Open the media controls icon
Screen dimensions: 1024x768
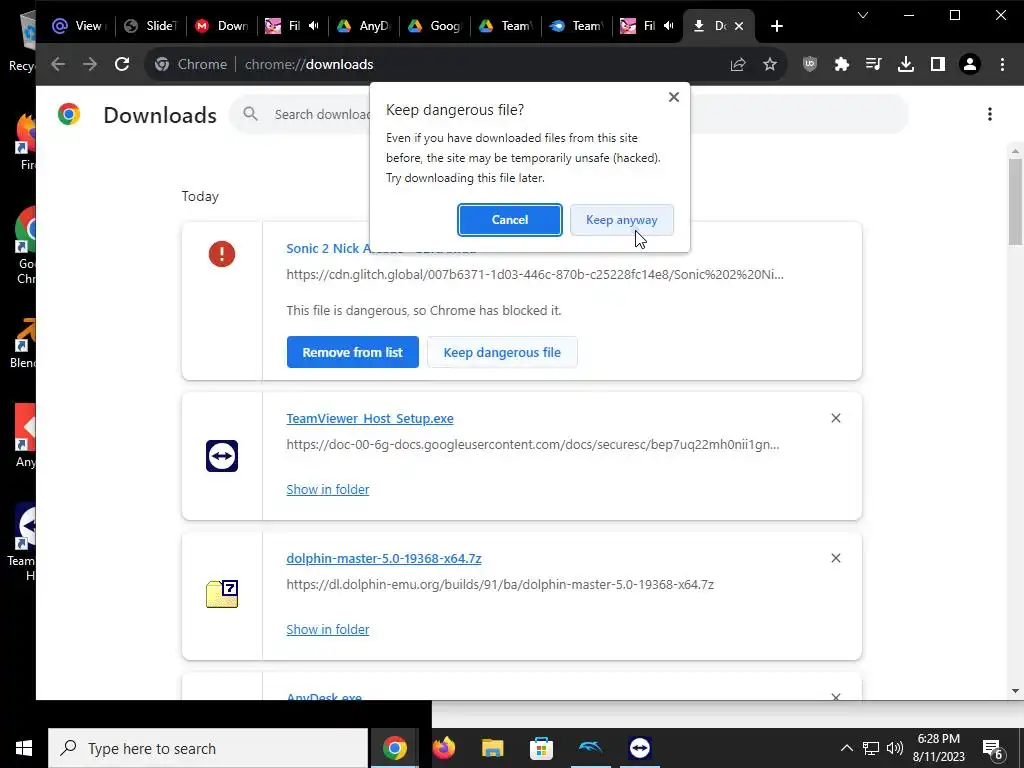pyautogui.click(x=874, y=64)
